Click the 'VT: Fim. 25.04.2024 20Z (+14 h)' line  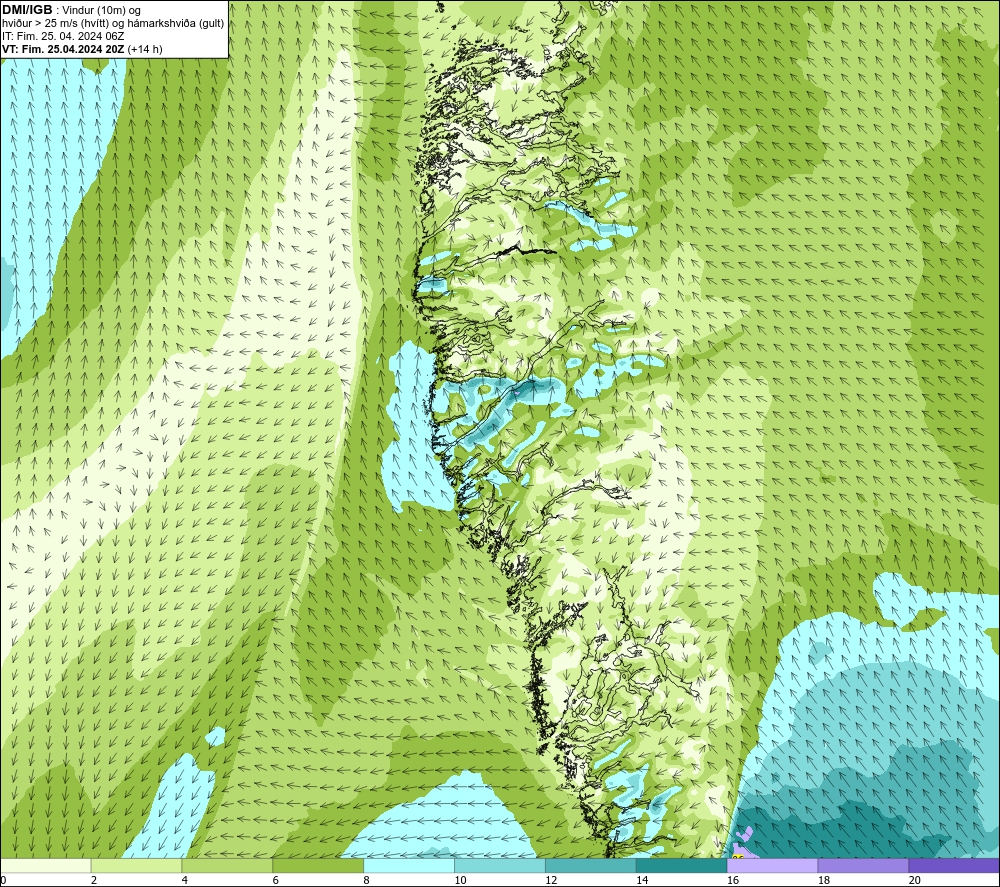coord(82,49)
